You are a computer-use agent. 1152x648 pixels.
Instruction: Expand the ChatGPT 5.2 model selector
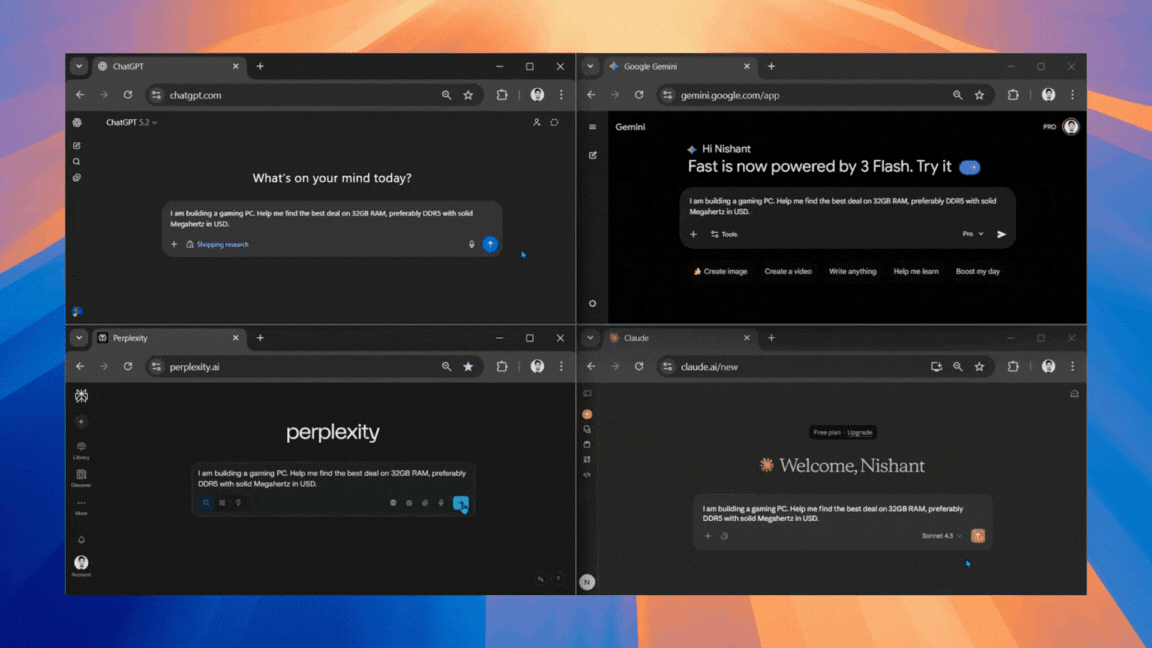coord(132,123)
